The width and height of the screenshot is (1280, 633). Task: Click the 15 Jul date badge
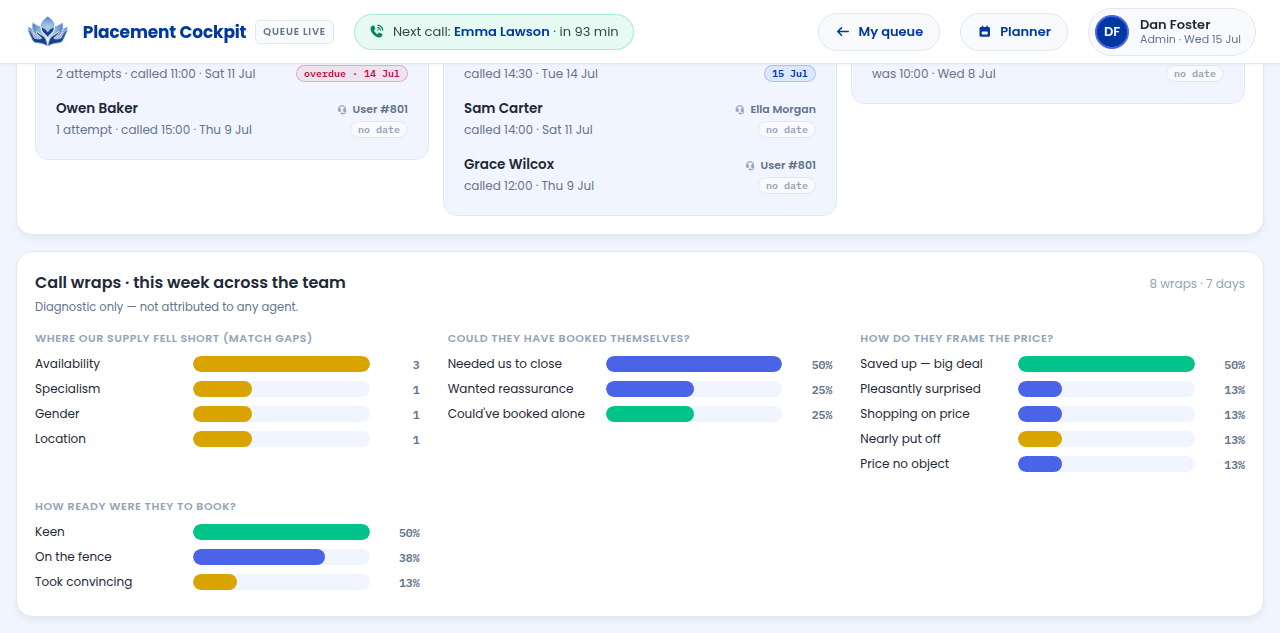(x=790, y=74)
